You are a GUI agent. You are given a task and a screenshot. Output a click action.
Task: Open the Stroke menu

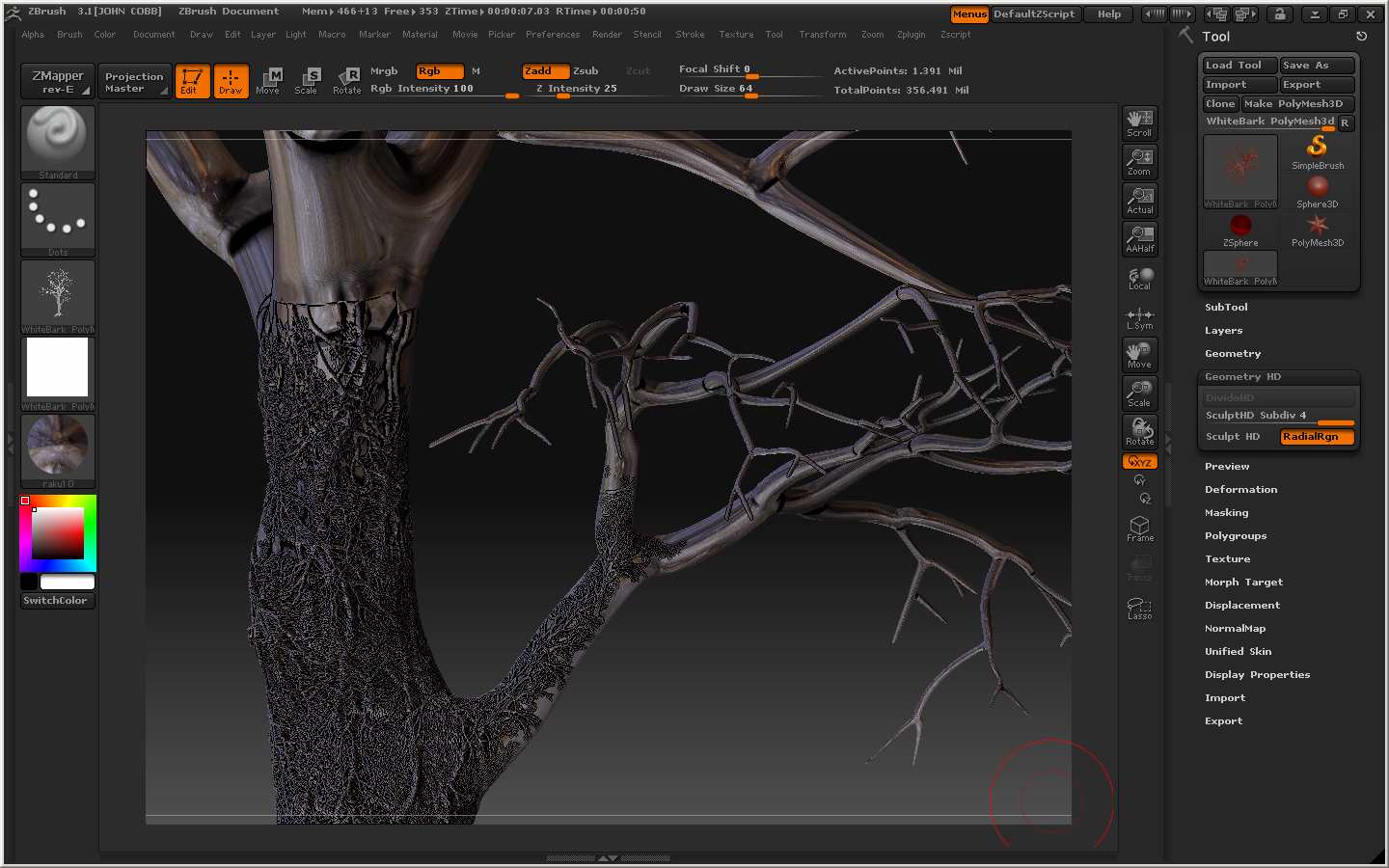point(690,35)
